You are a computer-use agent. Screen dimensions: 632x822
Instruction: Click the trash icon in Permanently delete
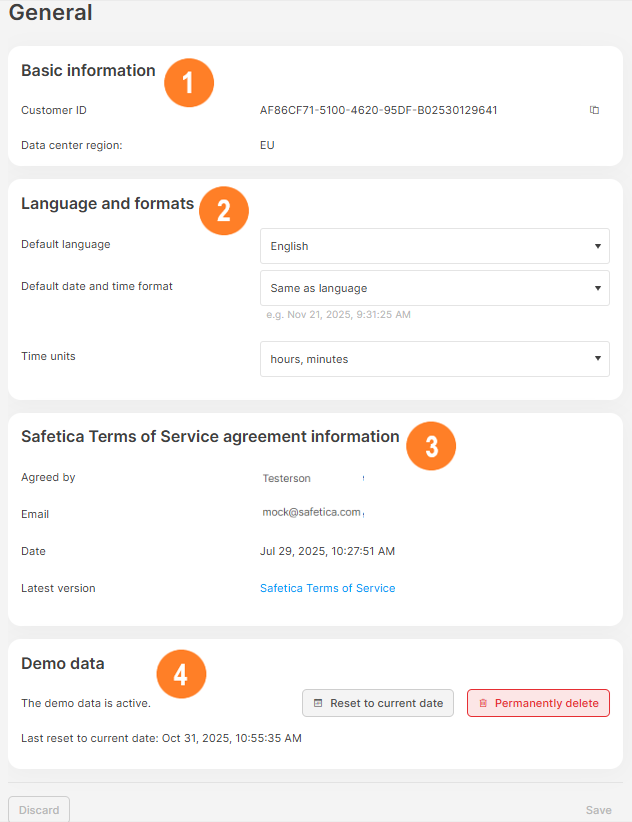[x=483, y=703]
